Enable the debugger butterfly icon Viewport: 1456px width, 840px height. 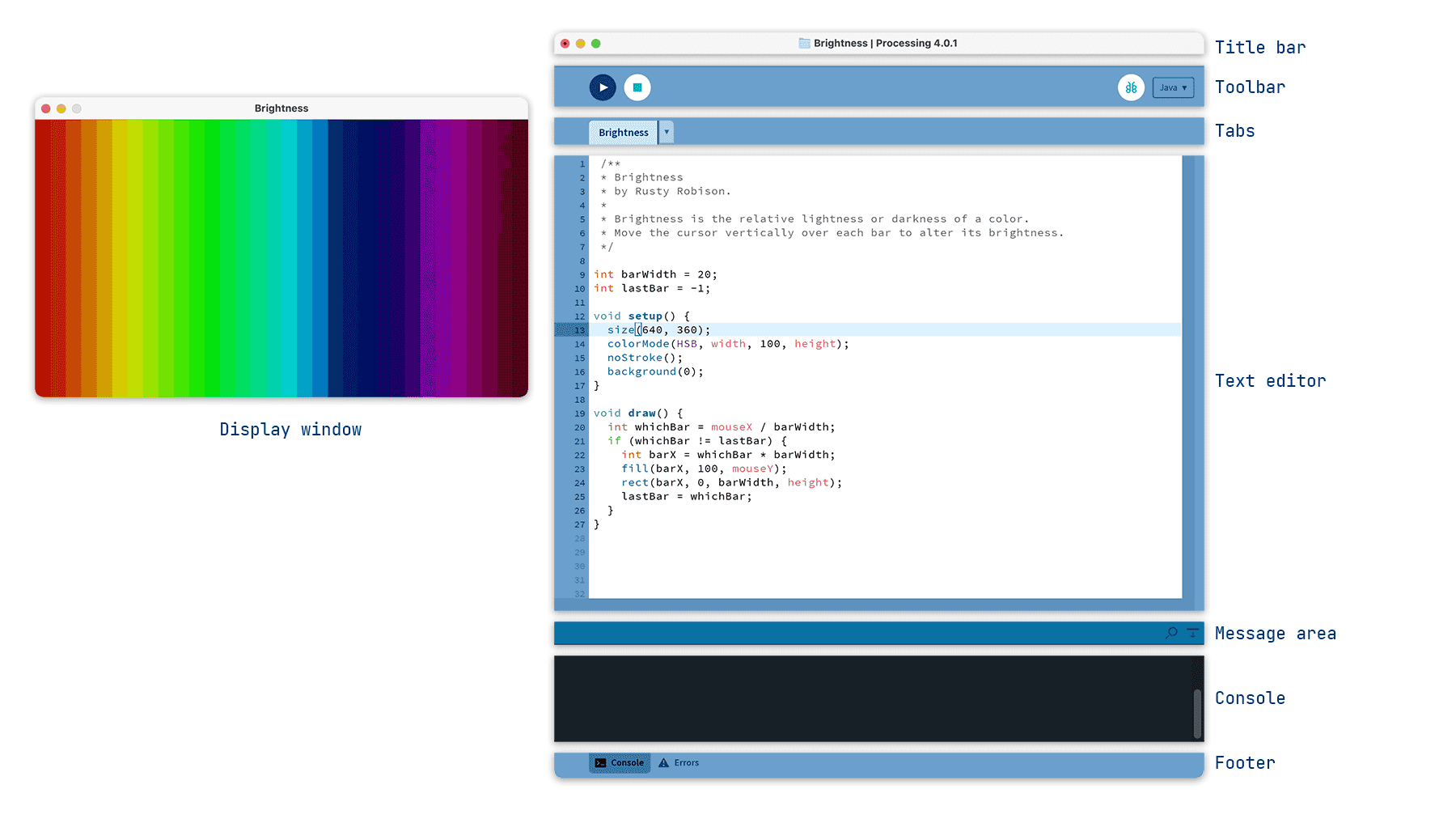[1131, 87]
